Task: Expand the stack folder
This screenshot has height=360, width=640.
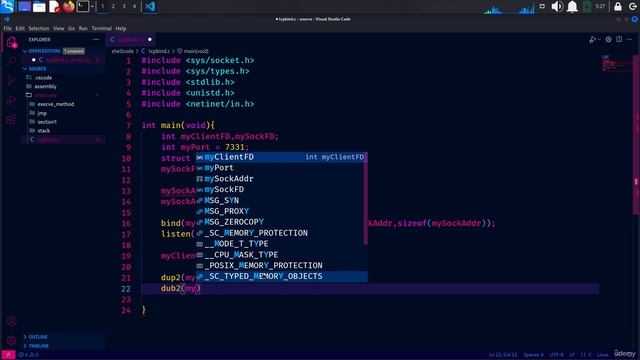Action: 44,131
